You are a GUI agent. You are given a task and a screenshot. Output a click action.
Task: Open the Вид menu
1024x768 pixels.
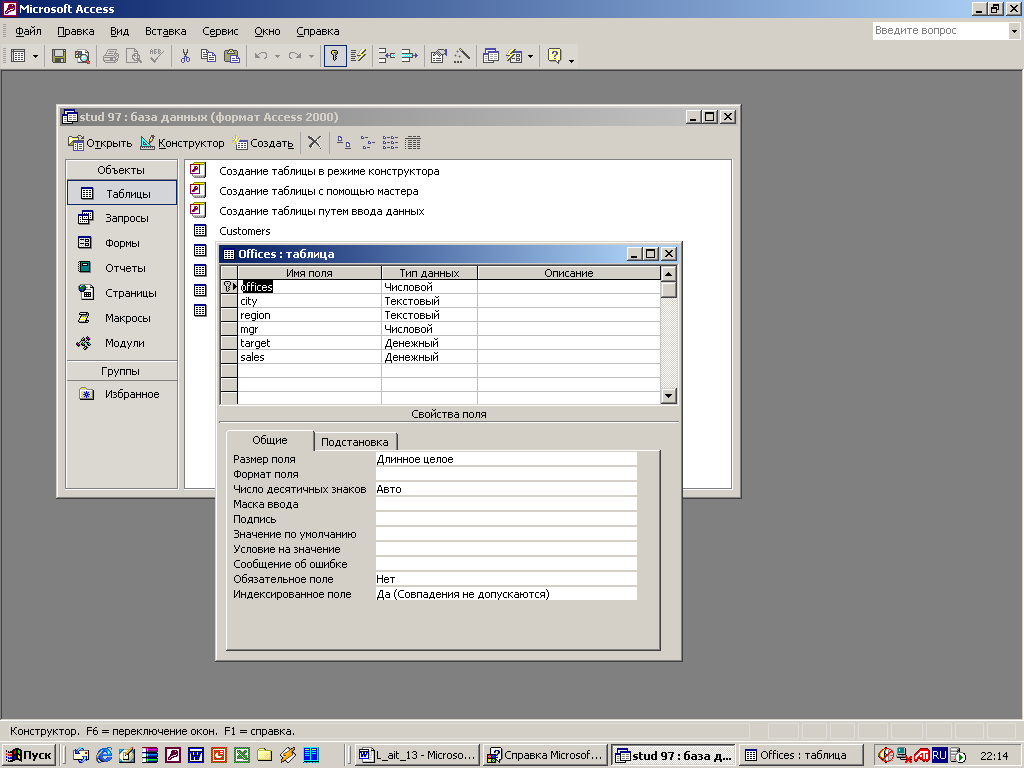(120, 31)
